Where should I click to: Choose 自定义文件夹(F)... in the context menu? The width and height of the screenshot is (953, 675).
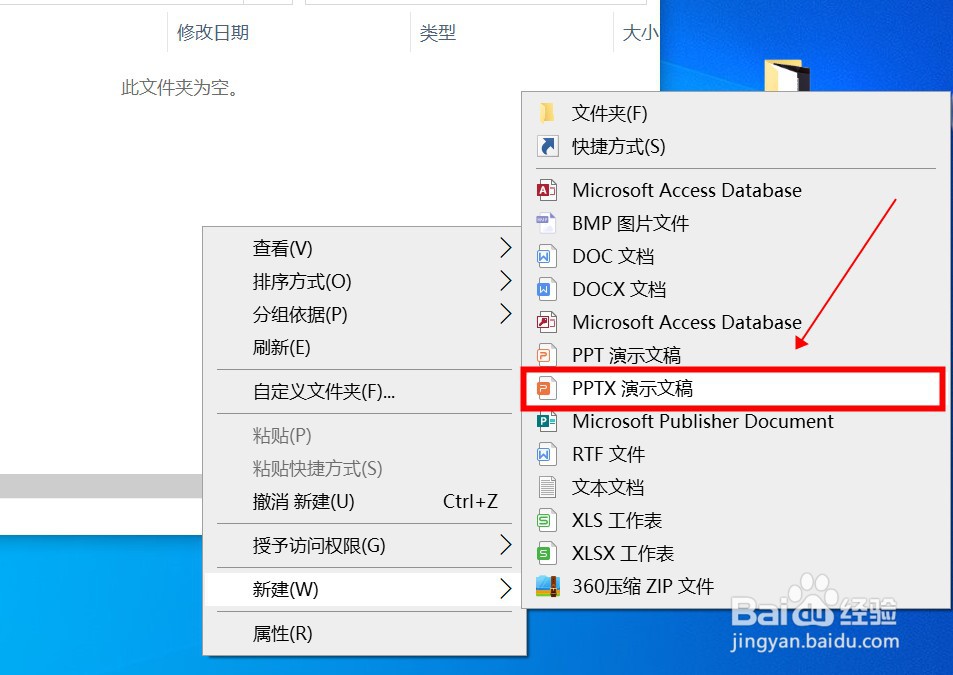[x=363, y=391]
